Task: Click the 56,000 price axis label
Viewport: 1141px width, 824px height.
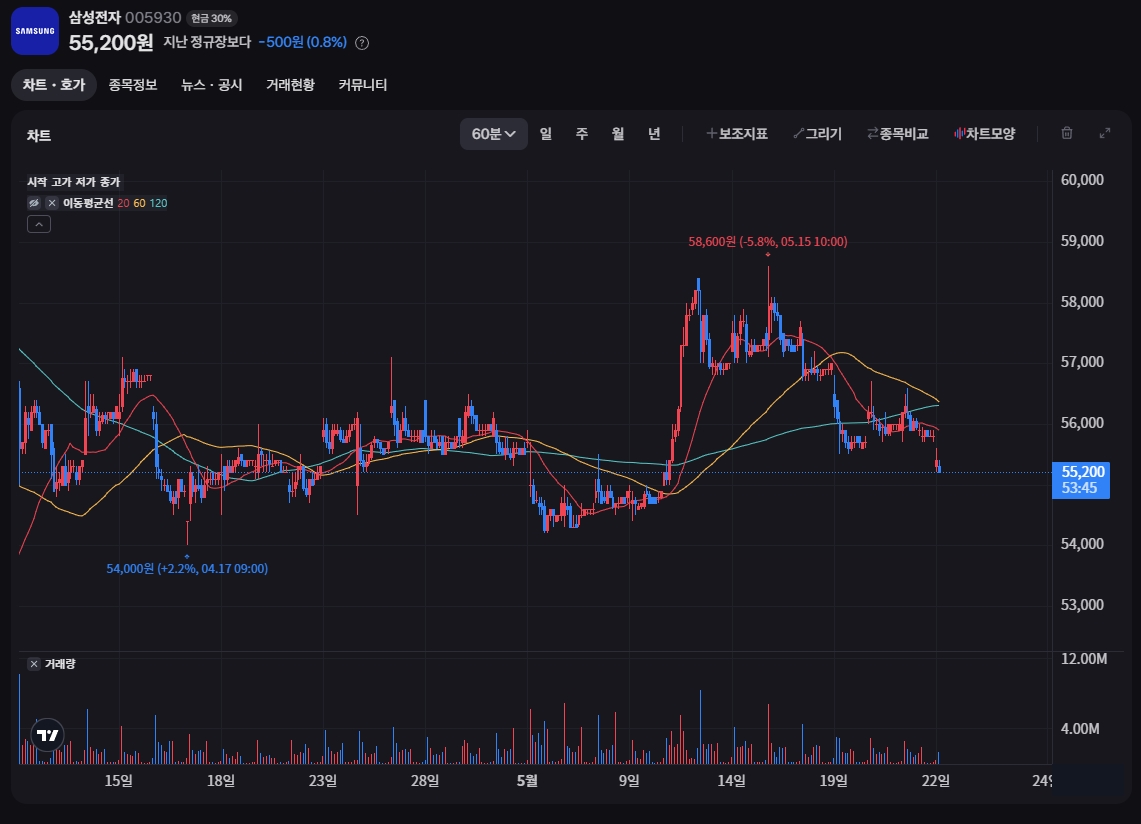Action: pos(1082,423)
